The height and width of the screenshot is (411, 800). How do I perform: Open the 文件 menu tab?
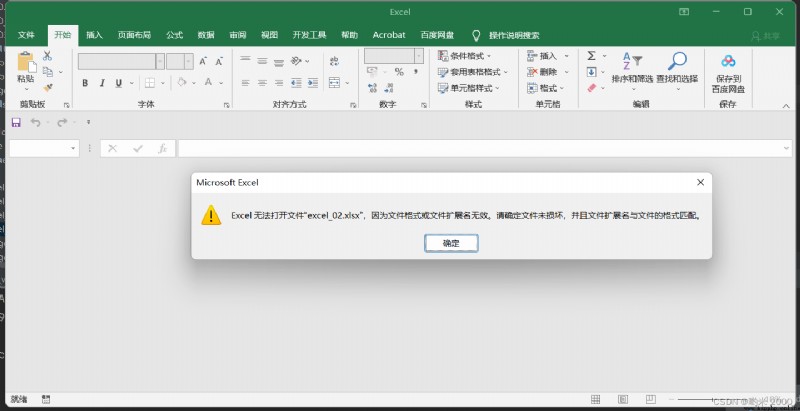click(26, 35)
